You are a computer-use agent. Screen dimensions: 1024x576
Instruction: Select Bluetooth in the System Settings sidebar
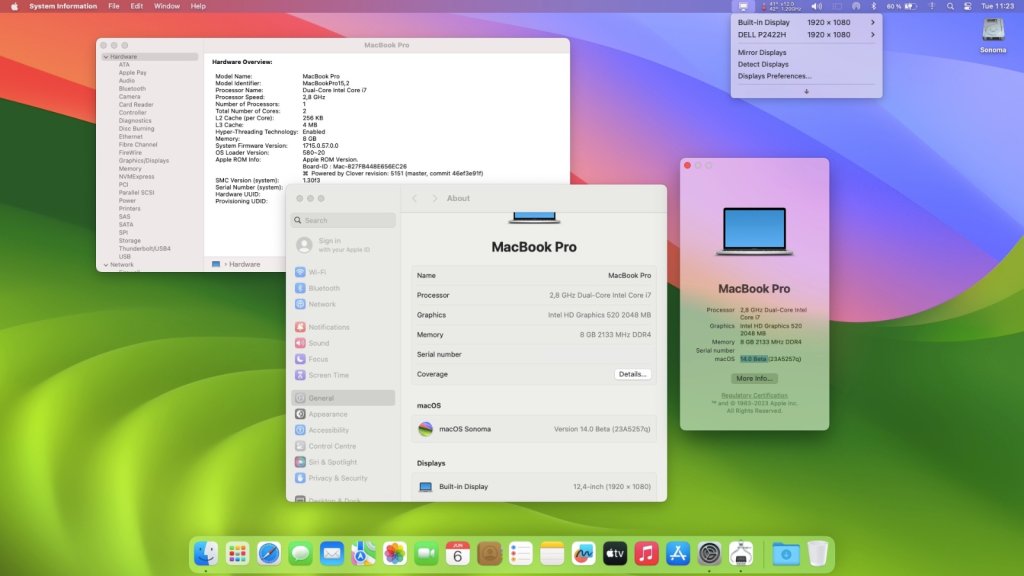point(323,288)
